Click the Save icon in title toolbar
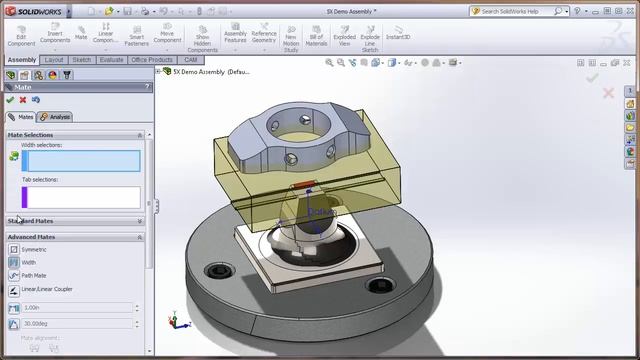640x360 pixels. point(128,11)
